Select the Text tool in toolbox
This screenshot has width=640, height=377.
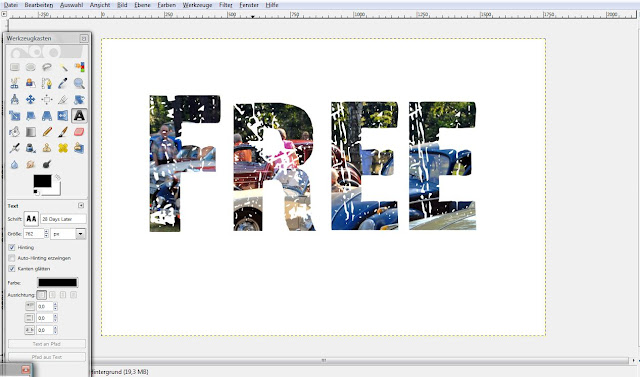pos(79,116)
